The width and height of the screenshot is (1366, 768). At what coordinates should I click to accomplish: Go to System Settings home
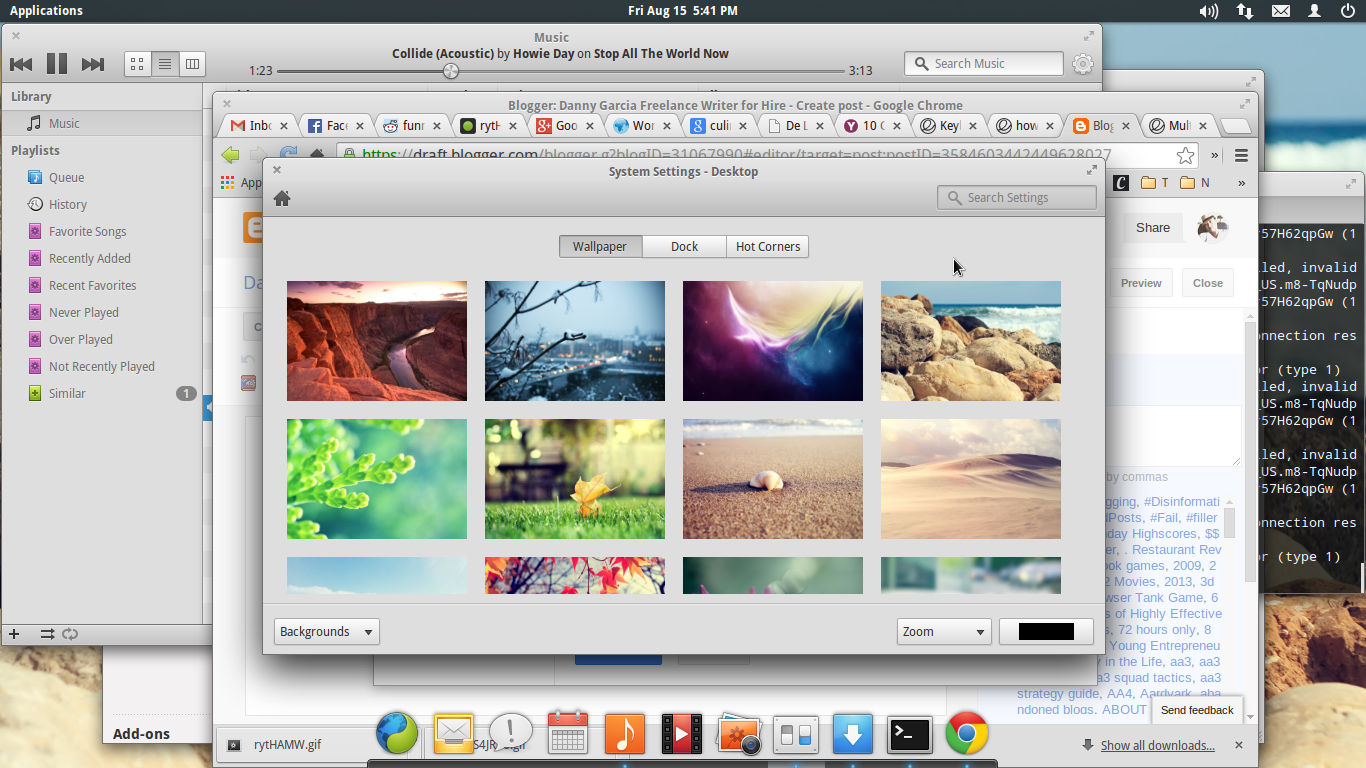(x=282, y=198)
